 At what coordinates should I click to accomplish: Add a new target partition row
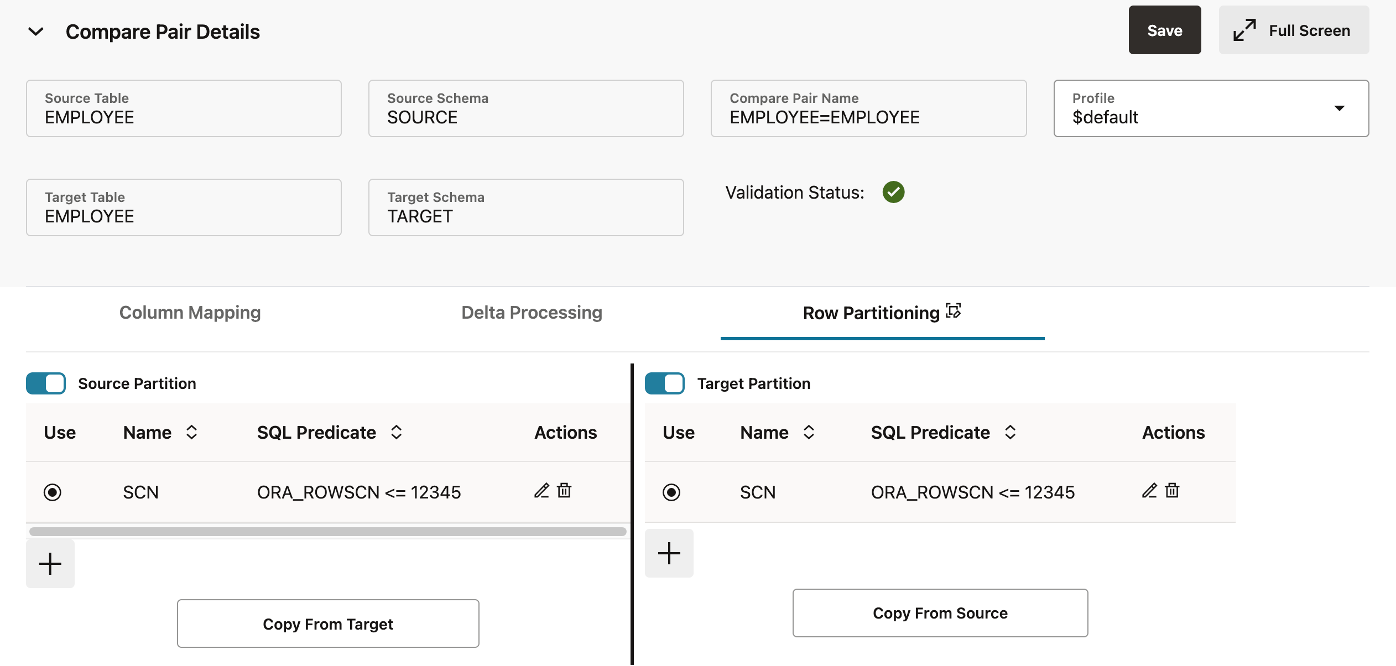coord(669,554)
